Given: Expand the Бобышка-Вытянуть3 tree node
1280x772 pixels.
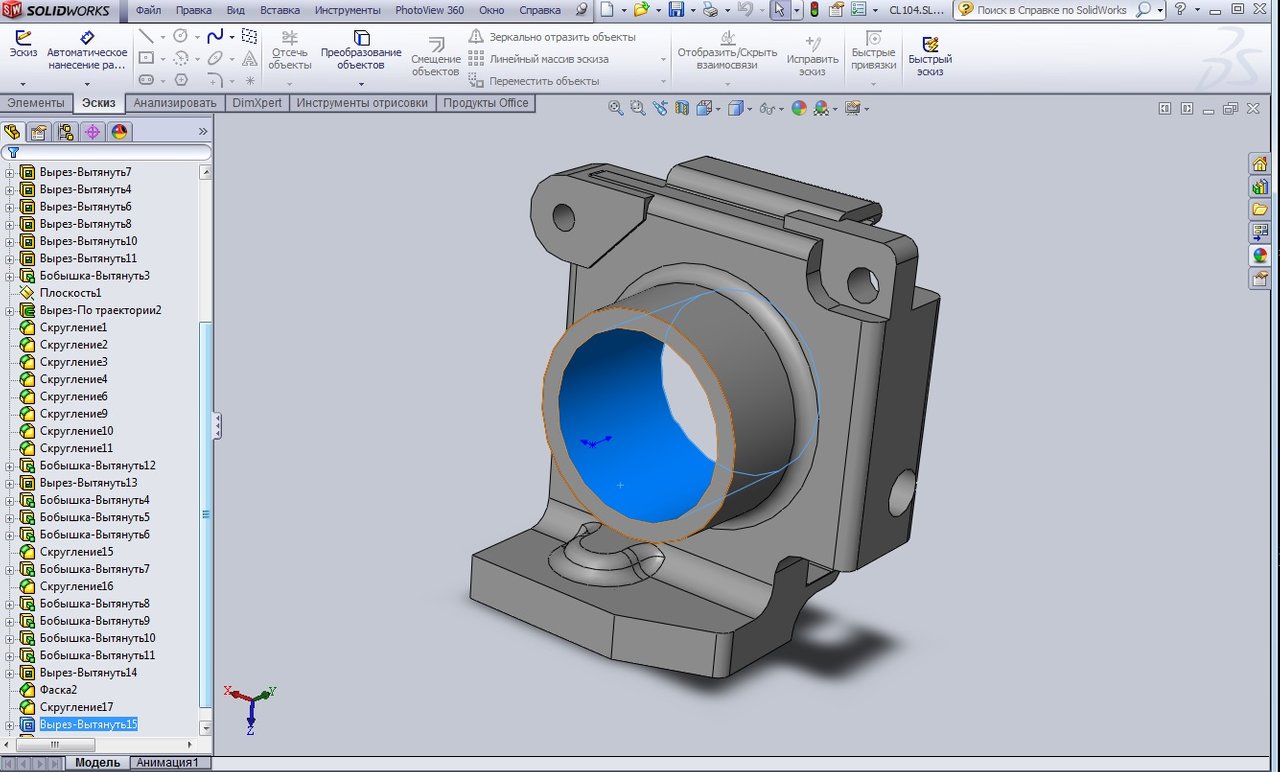Looking at the screenshot, I should (x=10, y=276).
